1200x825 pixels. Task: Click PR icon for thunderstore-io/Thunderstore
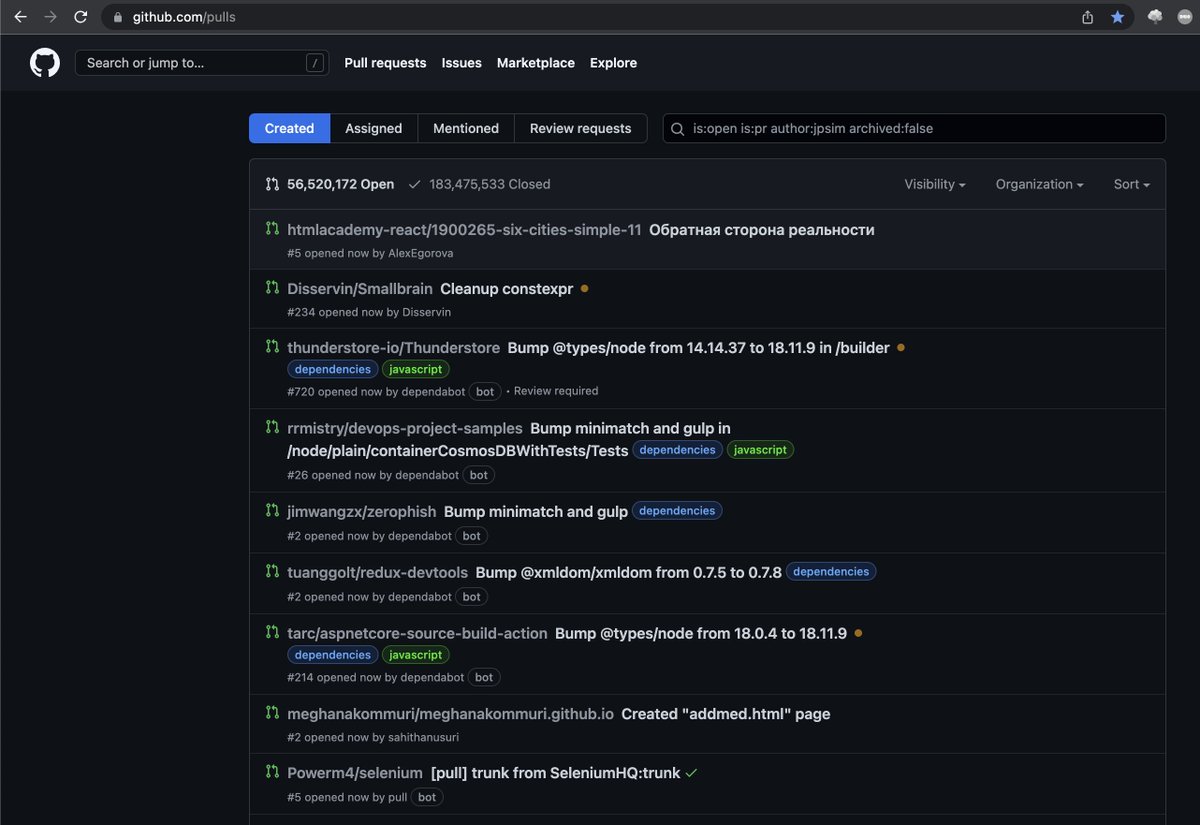(272, 347)
